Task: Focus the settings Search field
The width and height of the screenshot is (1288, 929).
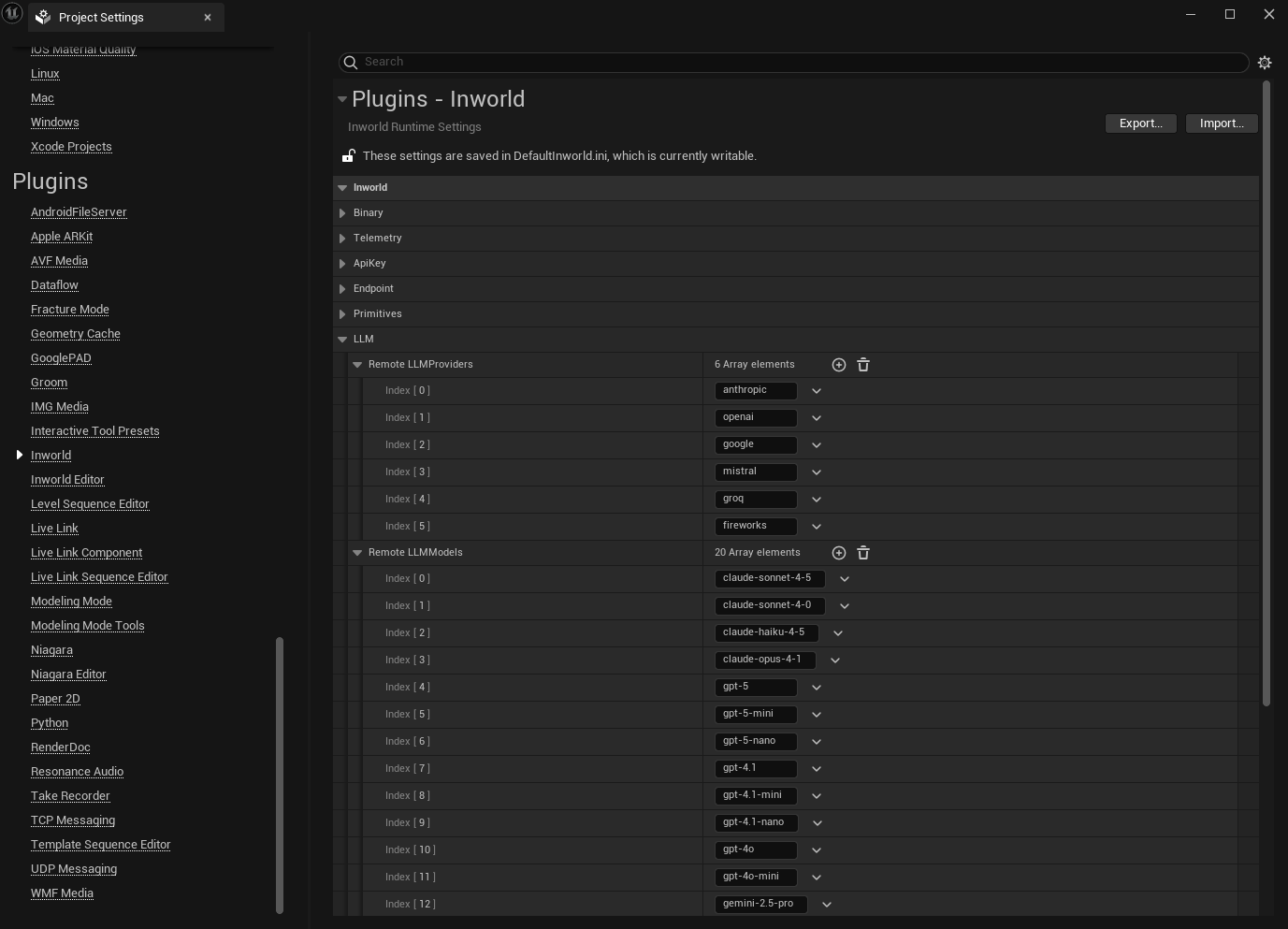Action: tap(793, 62)
